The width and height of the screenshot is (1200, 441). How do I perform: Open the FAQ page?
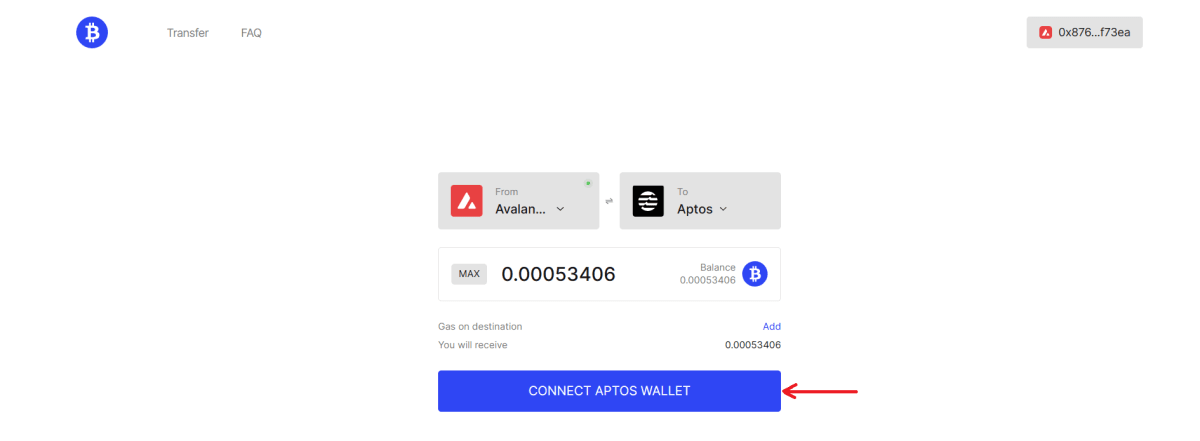click(x=251, y=33)
